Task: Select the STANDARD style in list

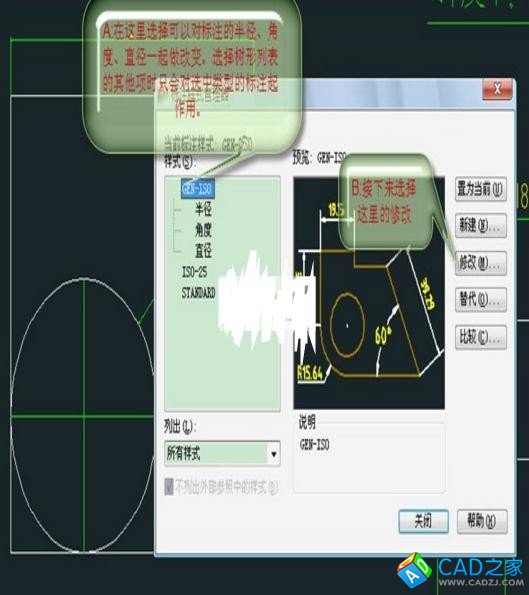Action: pos(198,293)
